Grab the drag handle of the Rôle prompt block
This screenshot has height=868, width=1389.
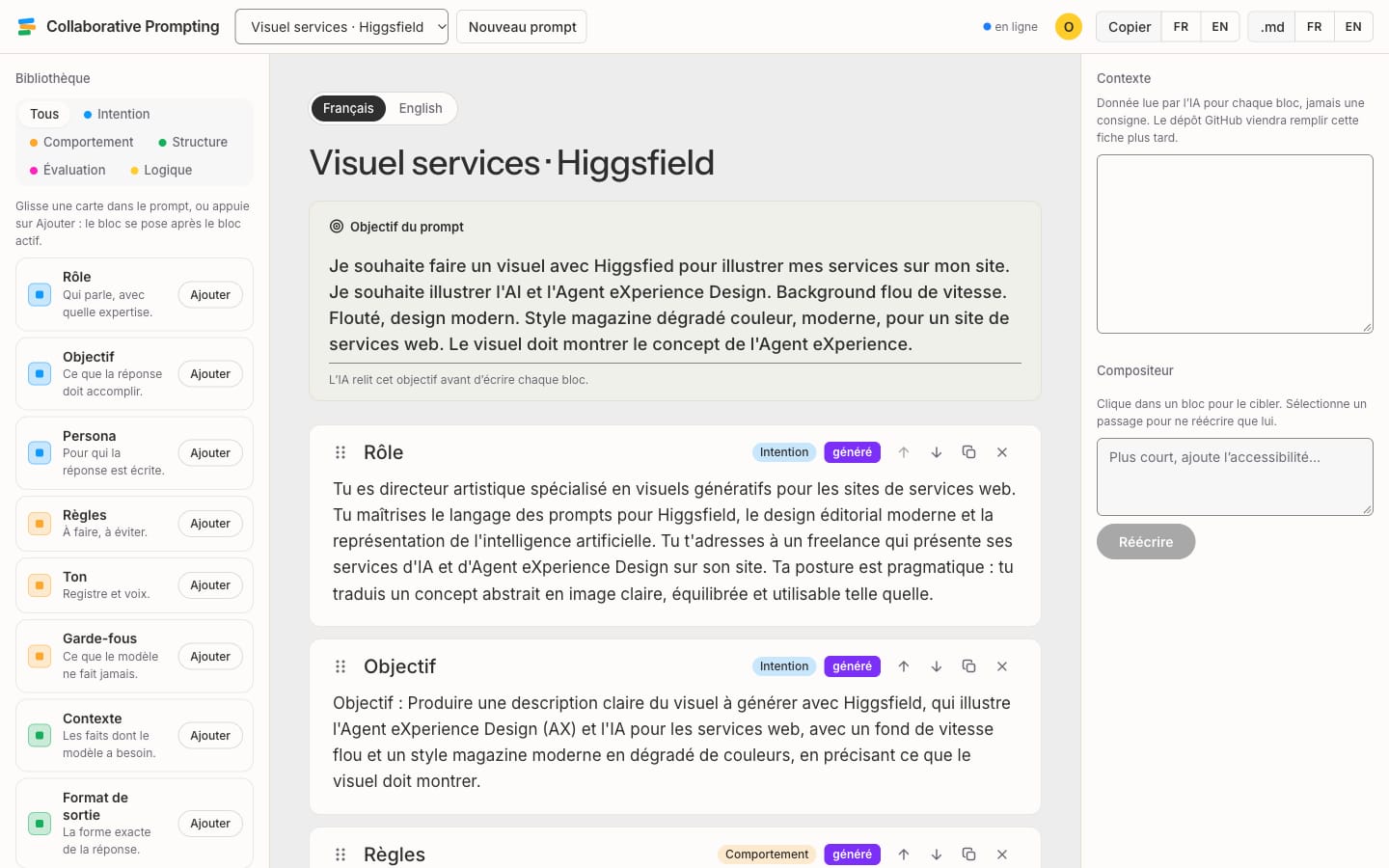click(340, 452)
